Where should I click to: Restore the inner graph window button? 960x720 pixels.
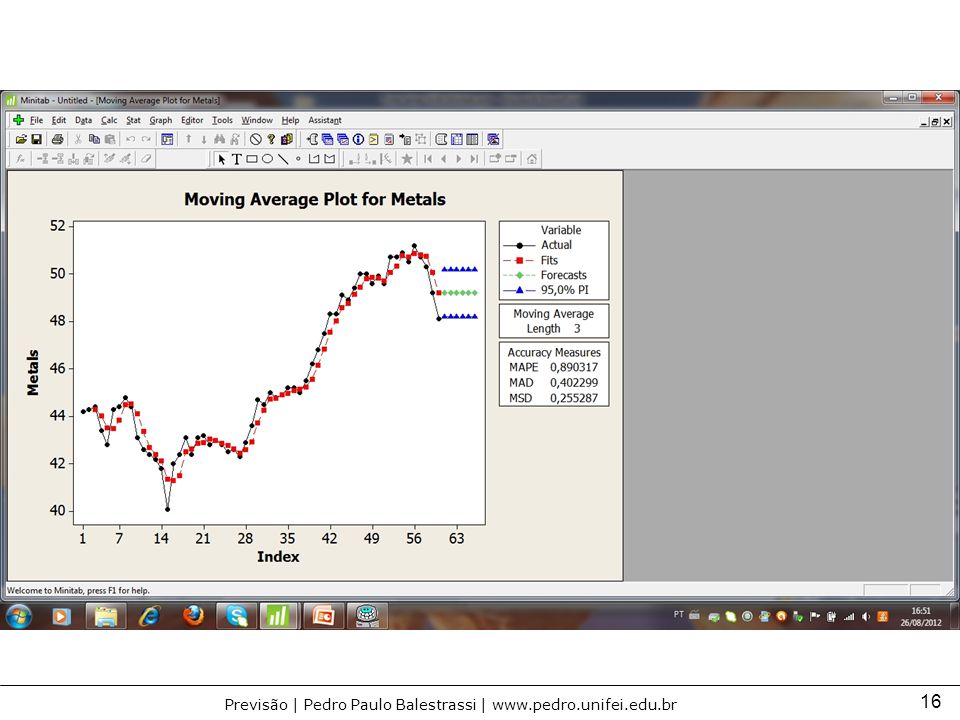click(935, 121)
